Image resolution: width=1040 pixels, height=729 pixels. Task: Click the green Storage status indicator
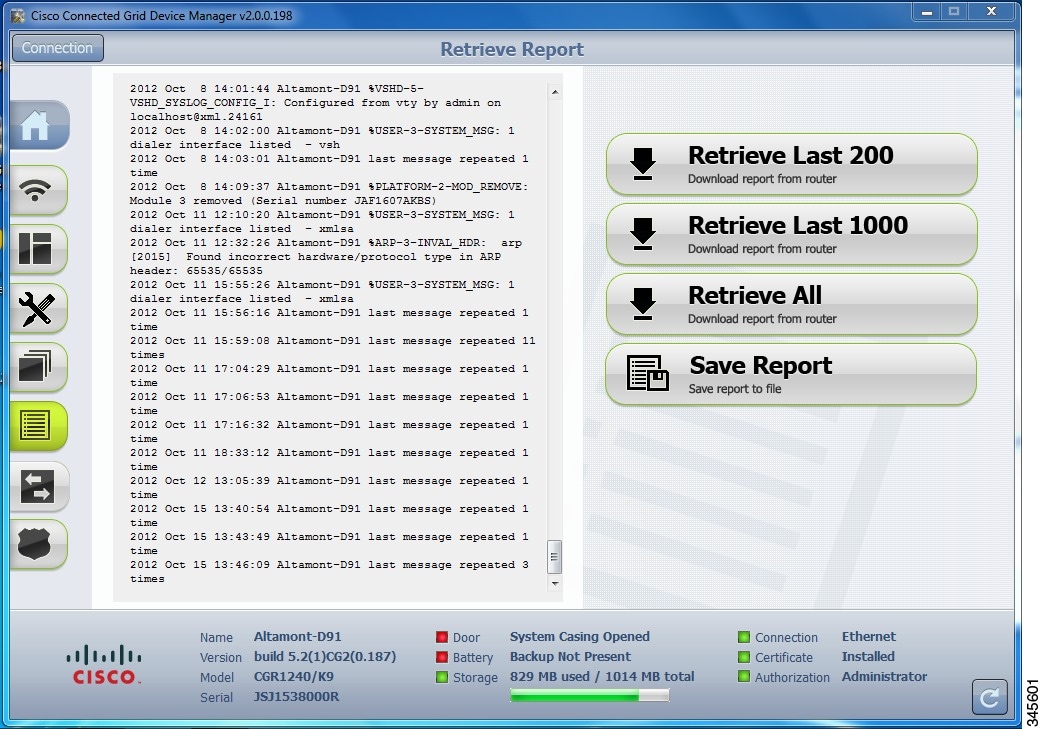pos(442,677)
